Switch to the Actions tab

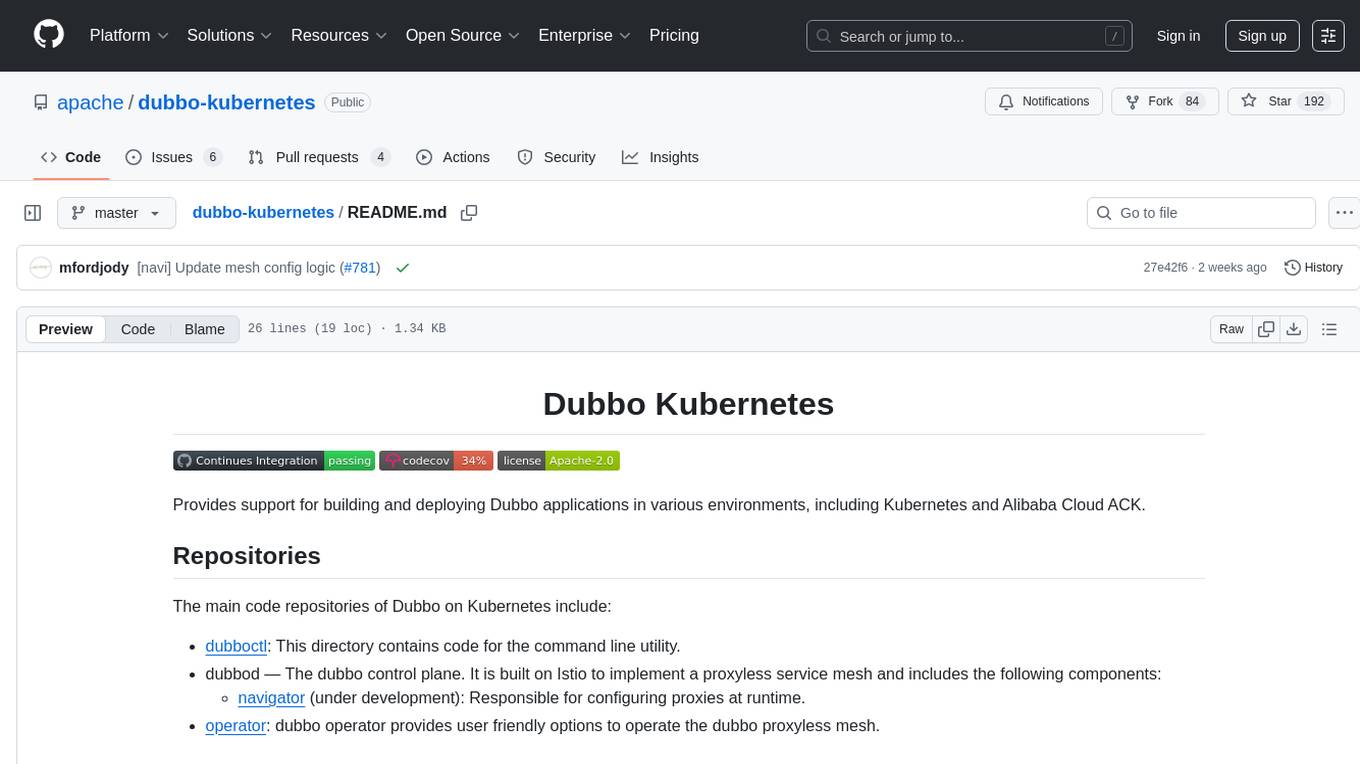(x=453, y=157)
